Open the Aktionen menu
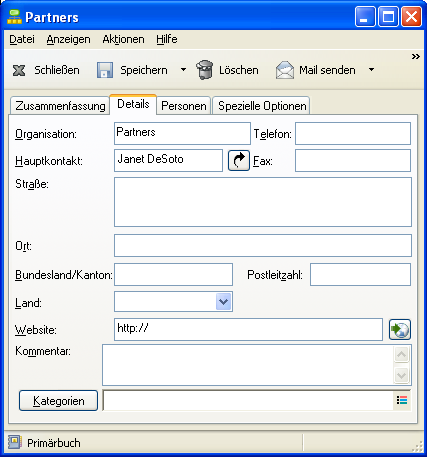Viewport: 427px width, 457px height. 123,39
